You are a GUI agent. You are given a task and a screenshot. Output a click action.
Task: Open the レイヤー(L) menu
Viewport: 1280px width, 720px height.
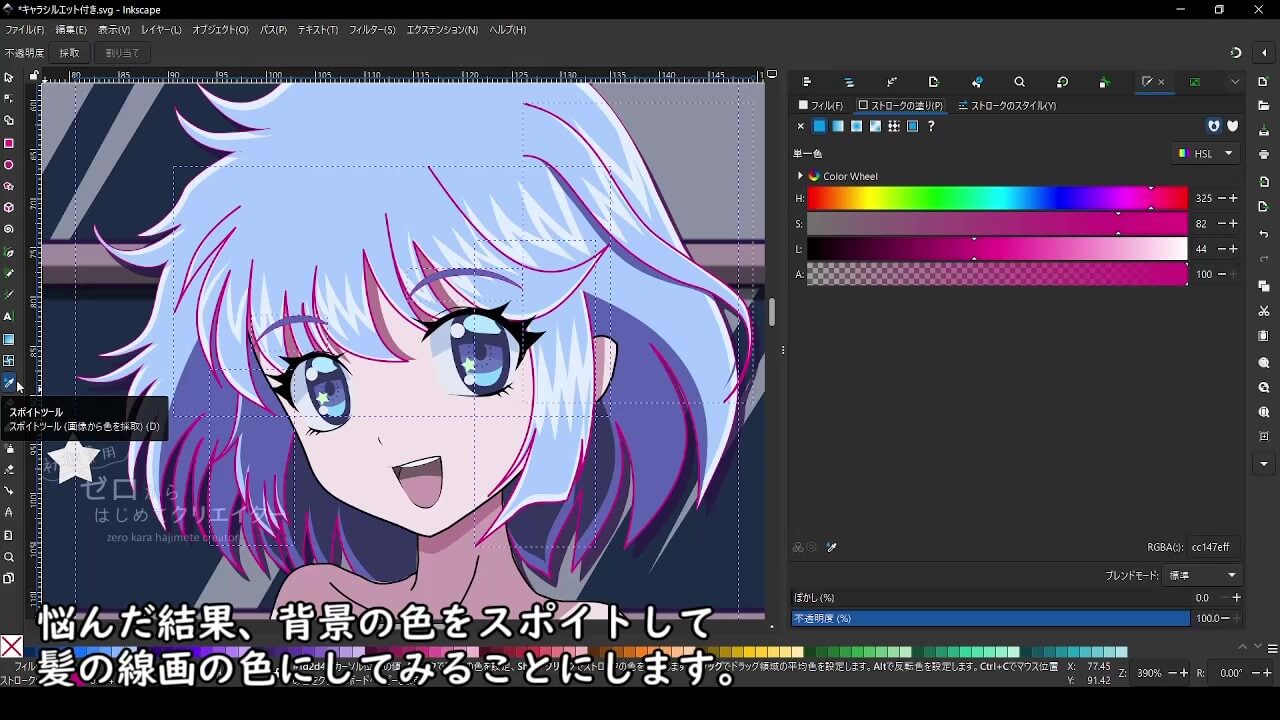pyautogui.click(x=160, y=30)
